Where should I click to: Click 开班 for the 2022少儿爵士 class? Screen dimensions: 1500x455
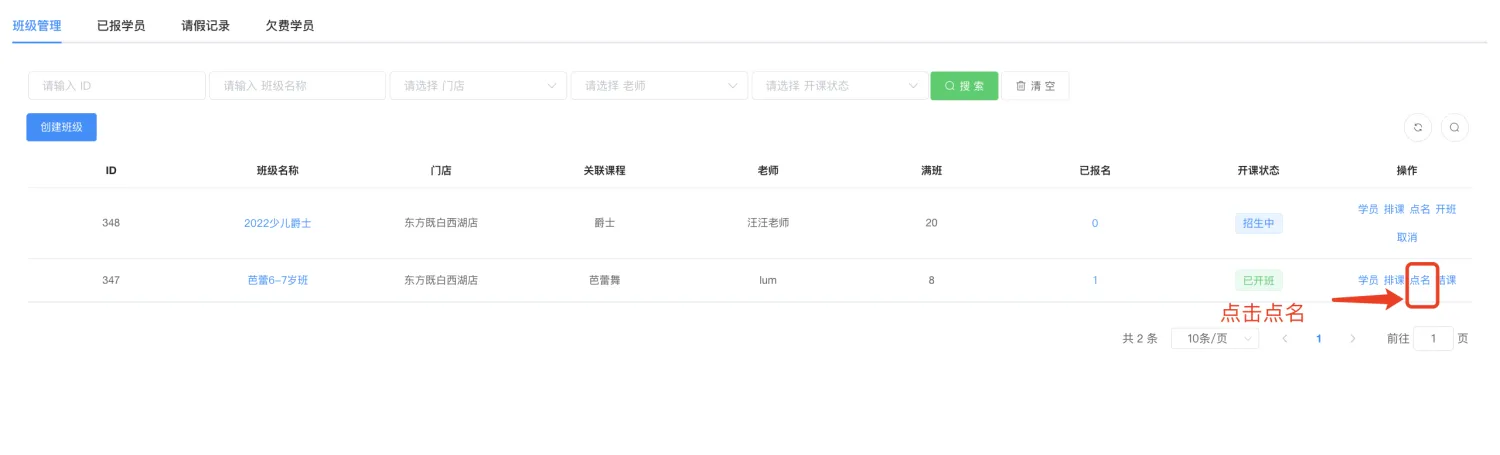[1445, 209]
